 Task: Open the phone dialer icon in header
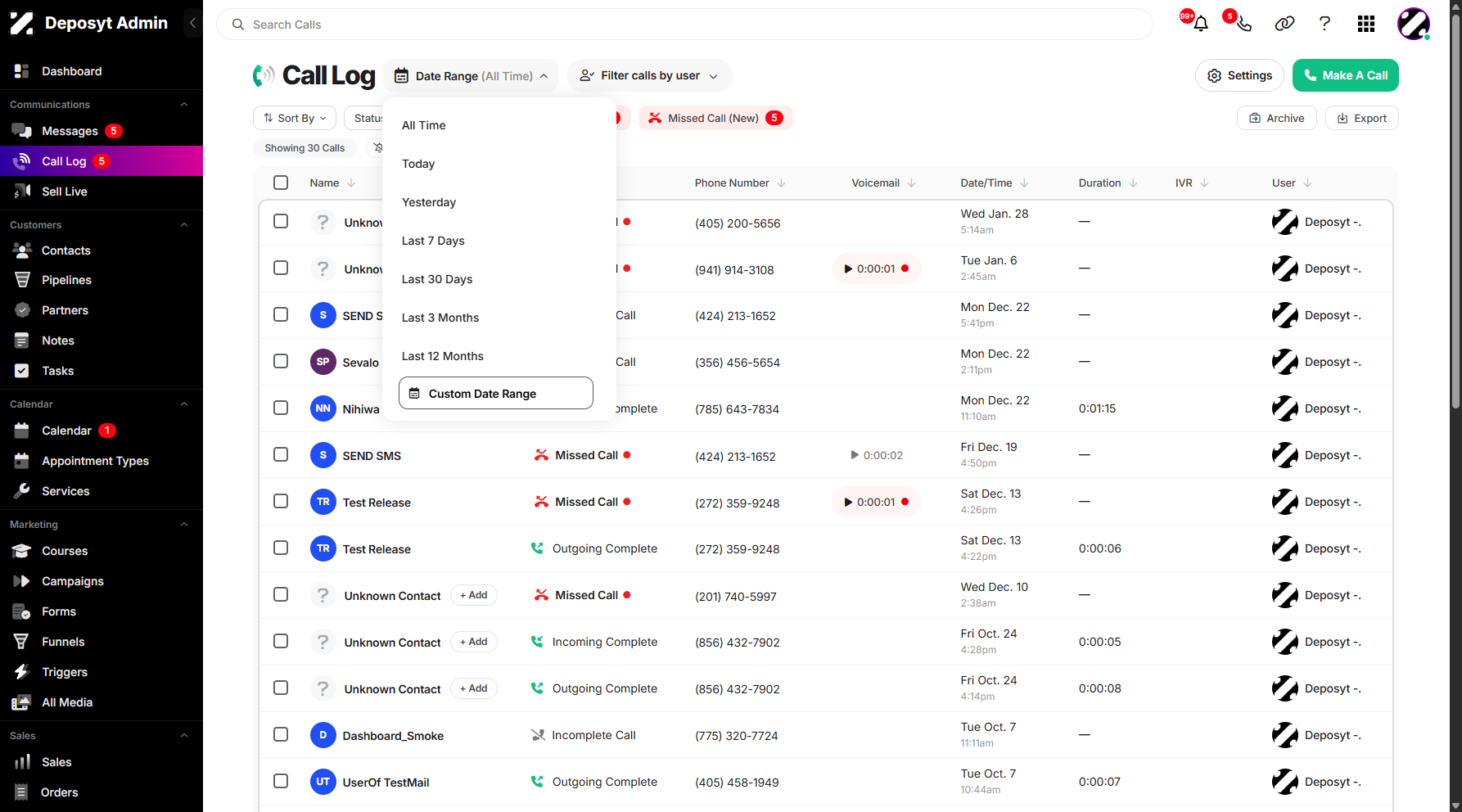(x=1243, y=24)
